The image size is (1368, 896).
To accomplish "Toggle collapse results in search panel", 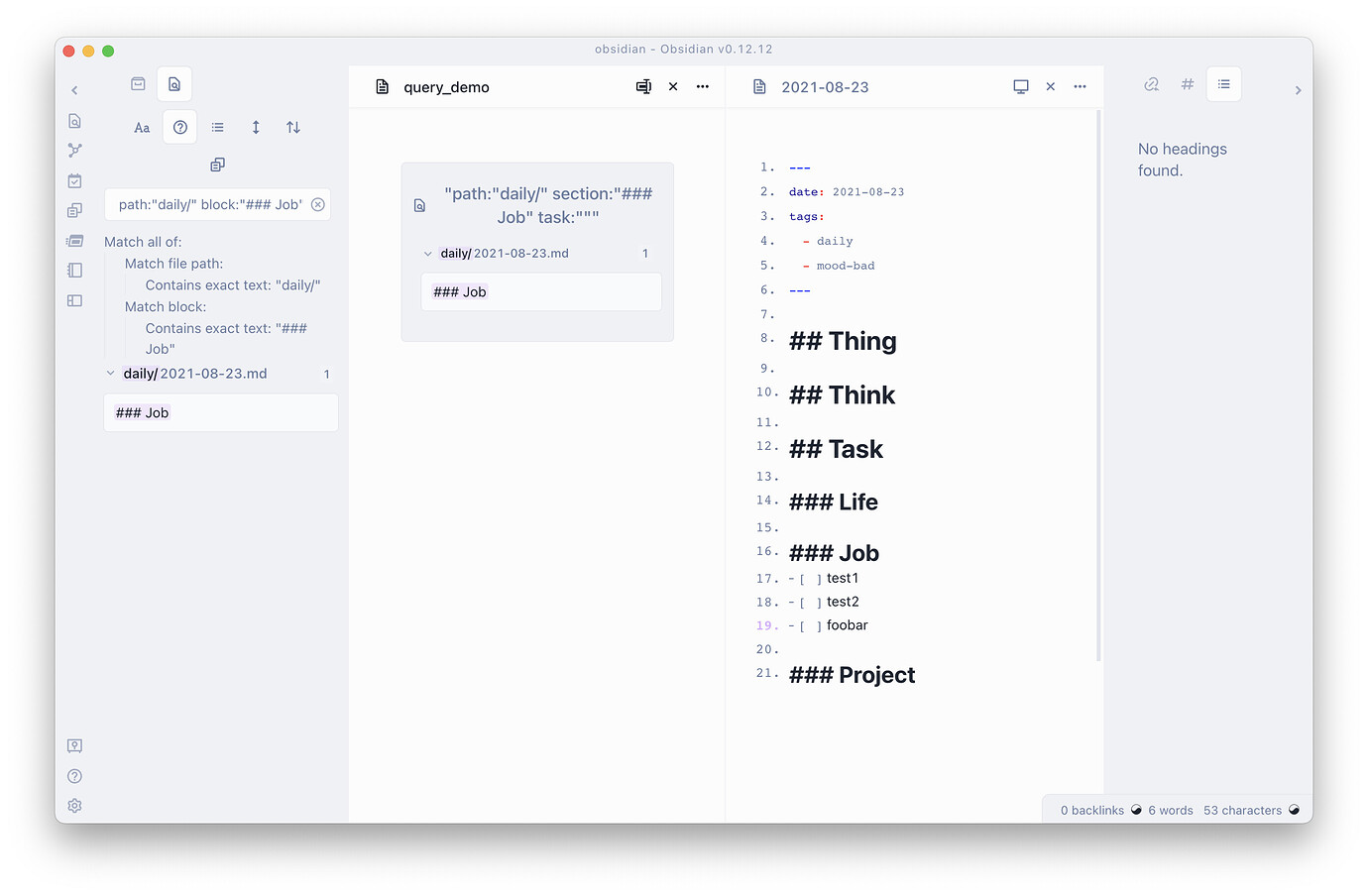I will (218, 127).
